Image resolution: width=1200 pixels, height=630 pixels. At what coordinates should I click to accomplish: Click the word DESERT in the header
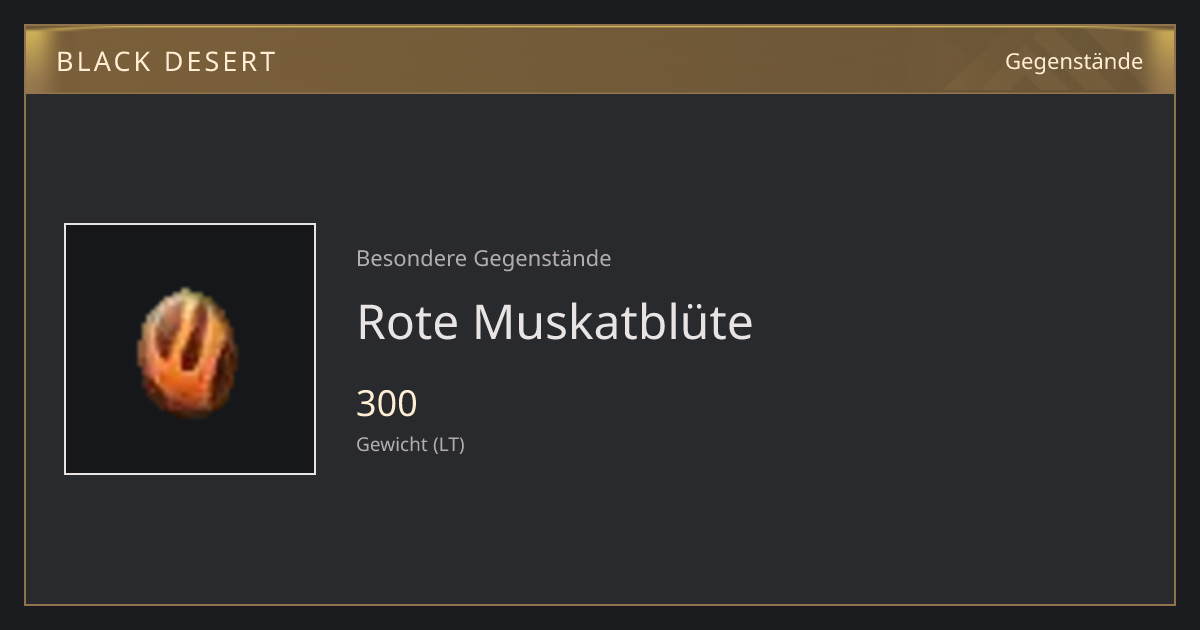[x=220, y=62]
